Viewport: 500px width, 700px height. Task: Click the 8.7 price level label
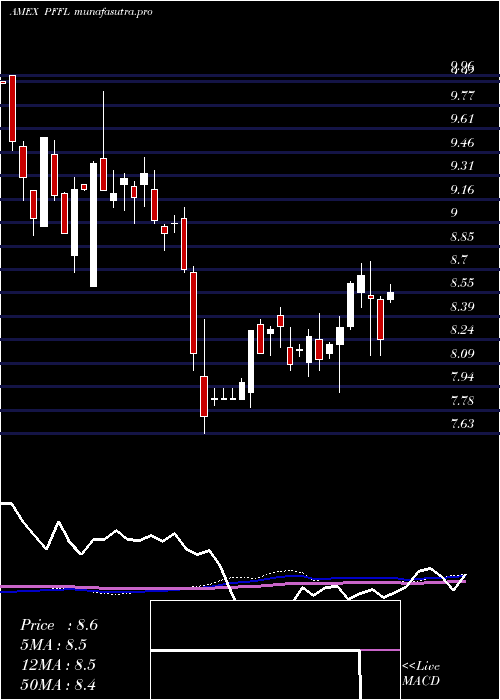click(x=458, y=260)
